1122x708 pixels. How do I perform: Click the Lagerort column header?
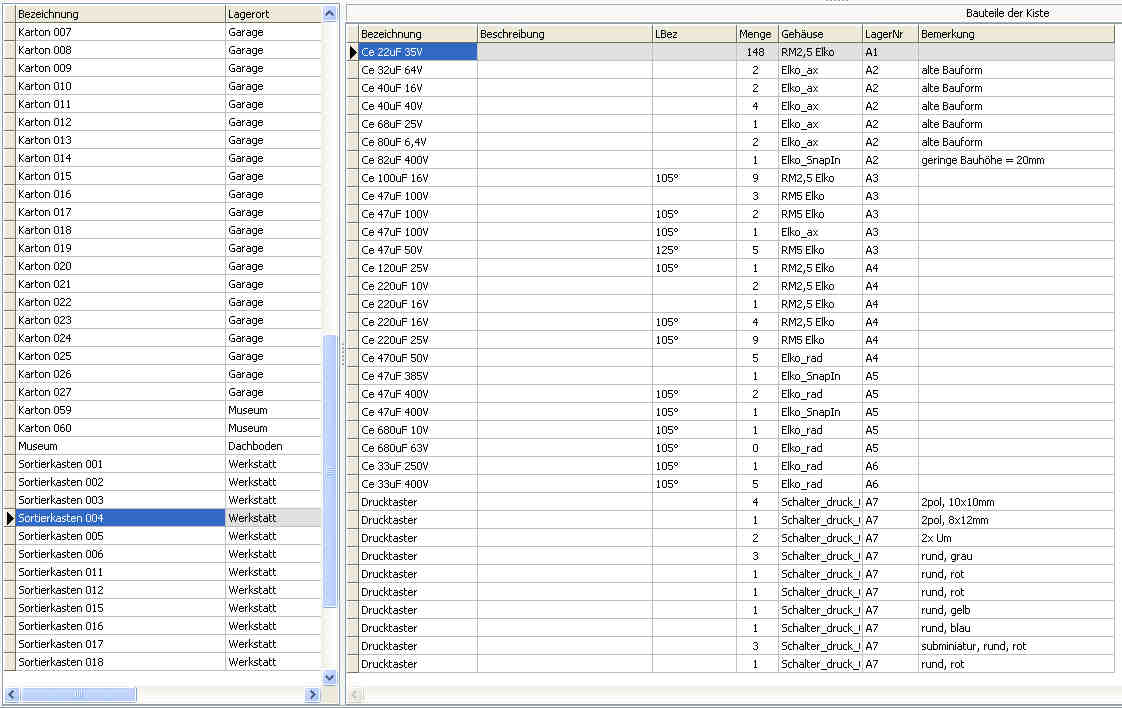[x=273, y=14]
